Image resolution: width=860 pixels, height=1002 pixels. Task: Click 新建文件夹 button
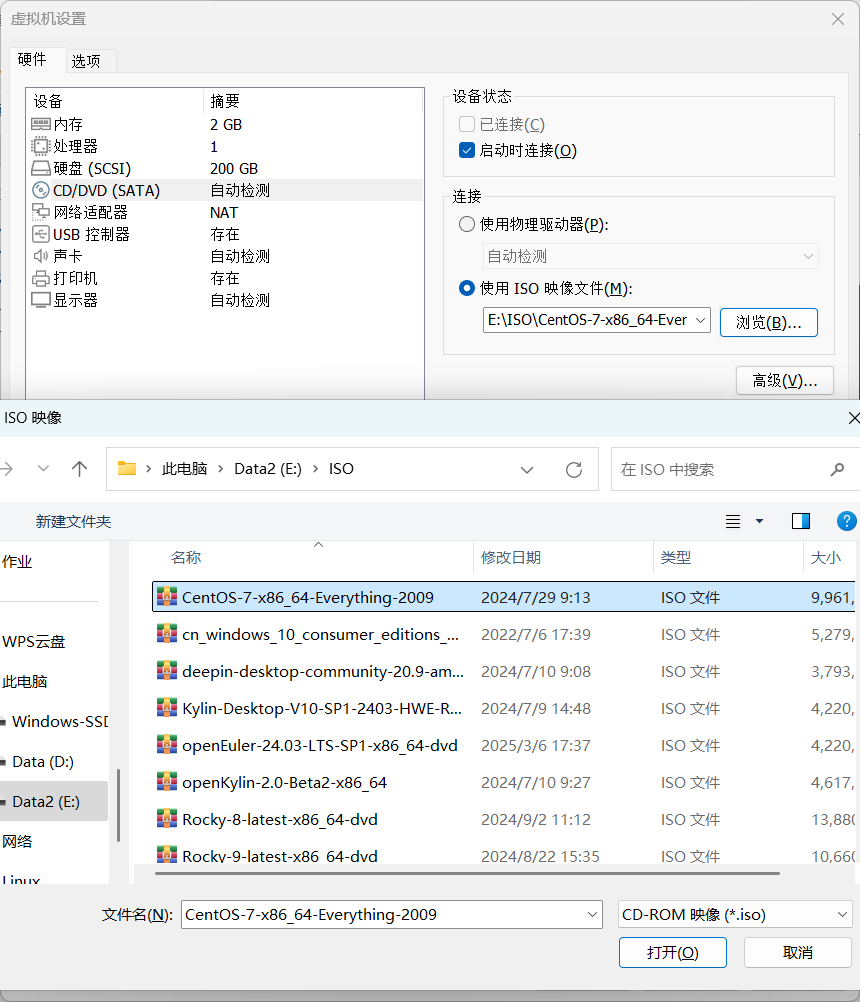tap(73, 521)
